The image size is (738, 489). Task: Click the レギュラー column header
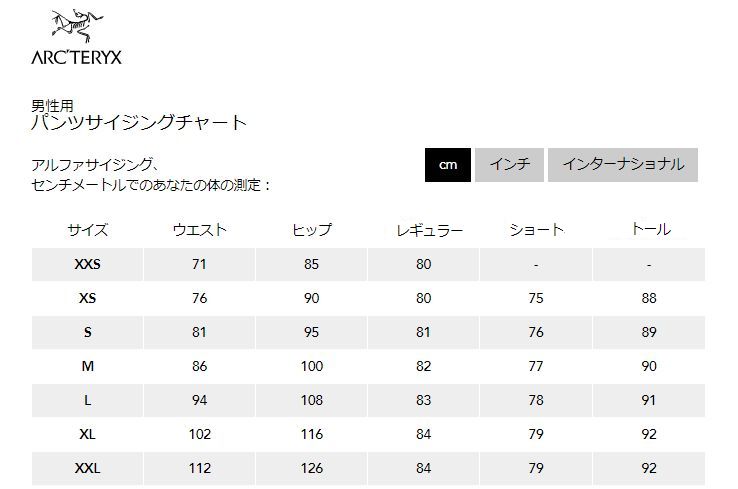[424, 230]
